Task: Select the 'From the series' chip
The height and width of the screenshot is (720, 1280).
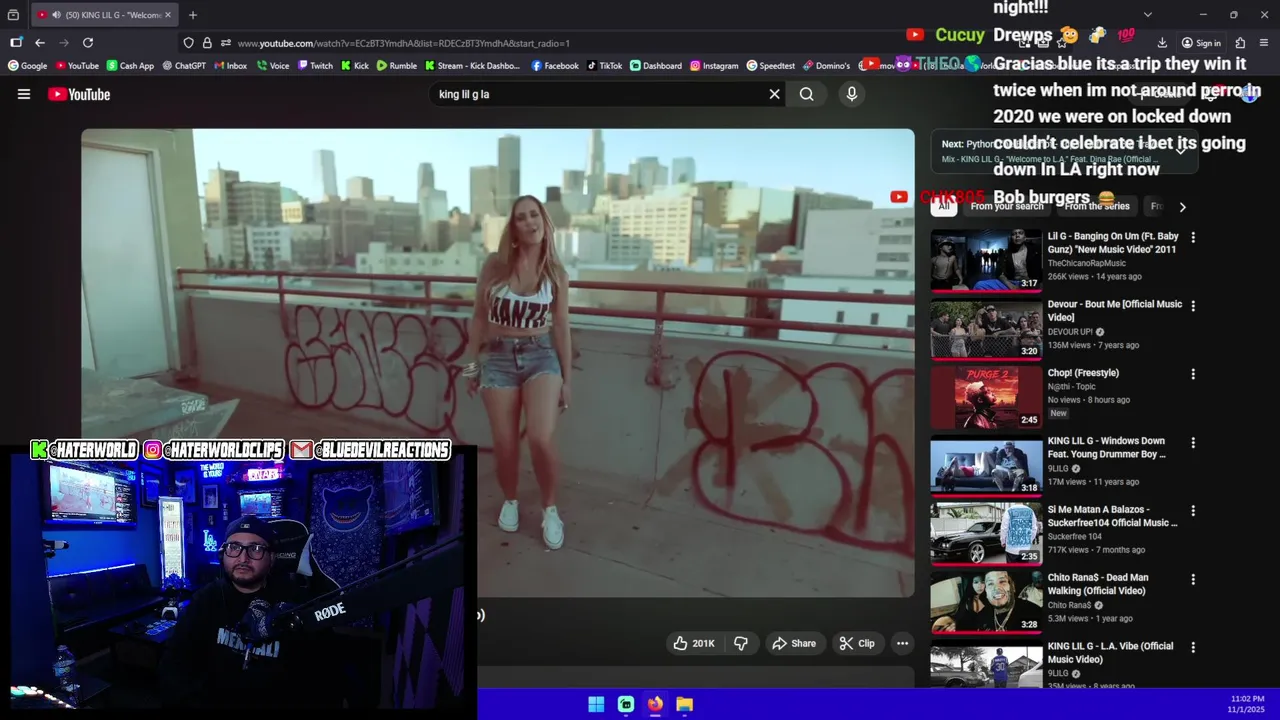Action: (1097, 207)
